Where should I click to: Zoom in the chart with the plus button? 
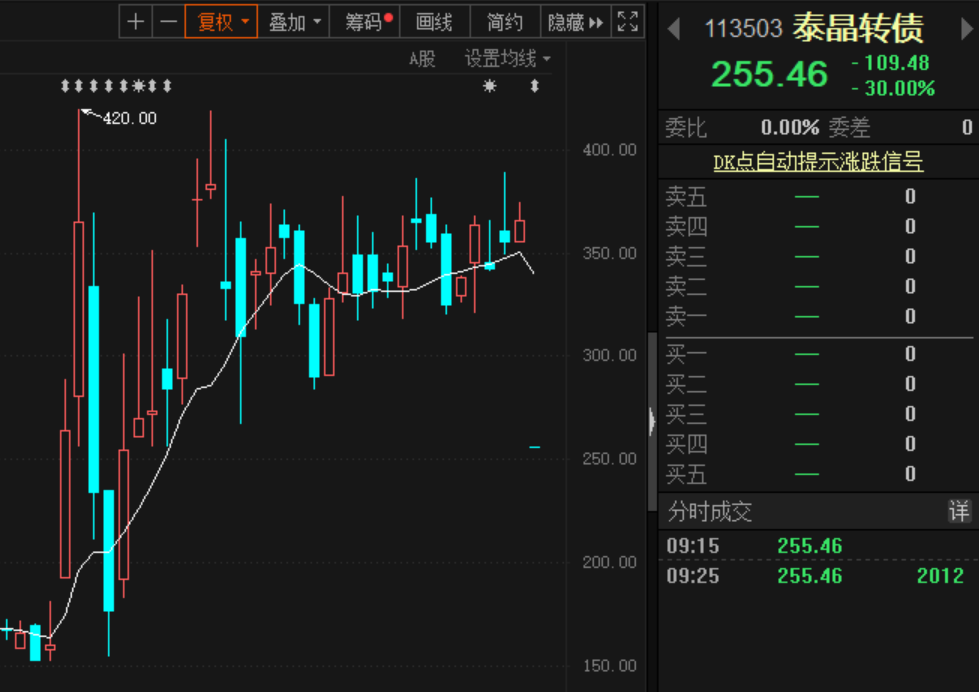(x=135, y=22)
